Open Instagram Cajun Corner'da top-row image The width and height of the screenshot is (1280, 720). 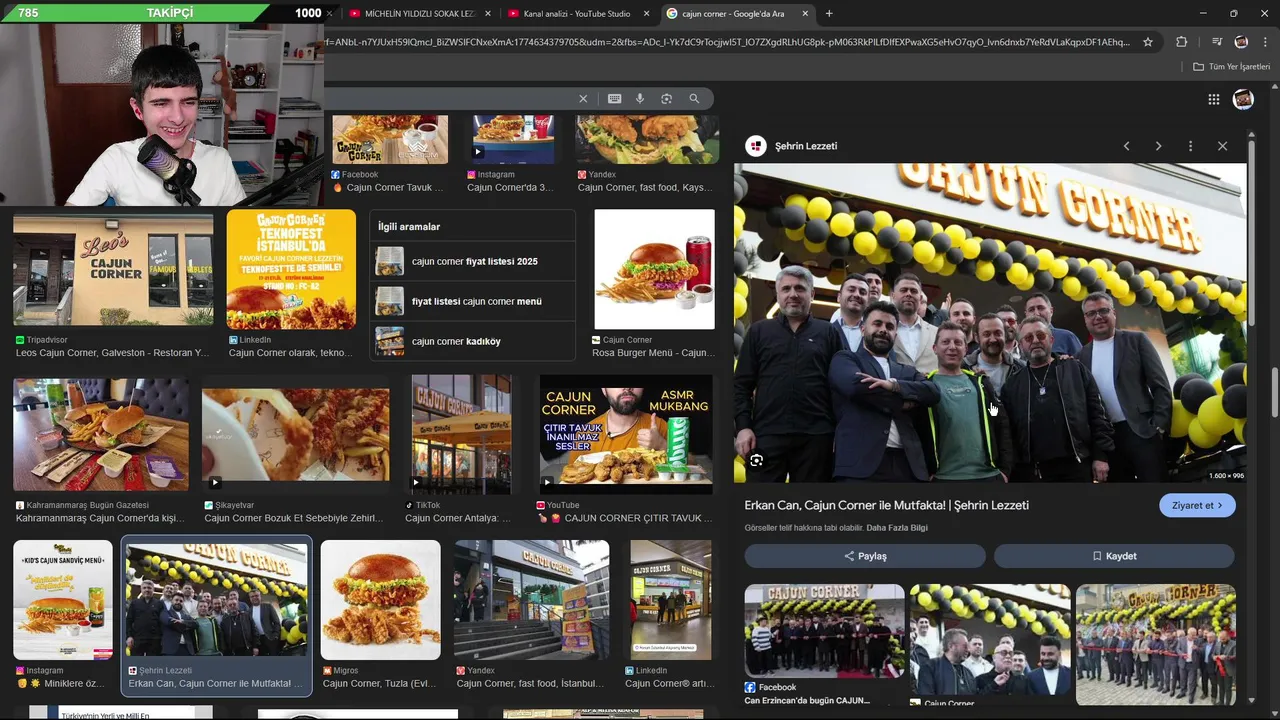click(513, 139)
